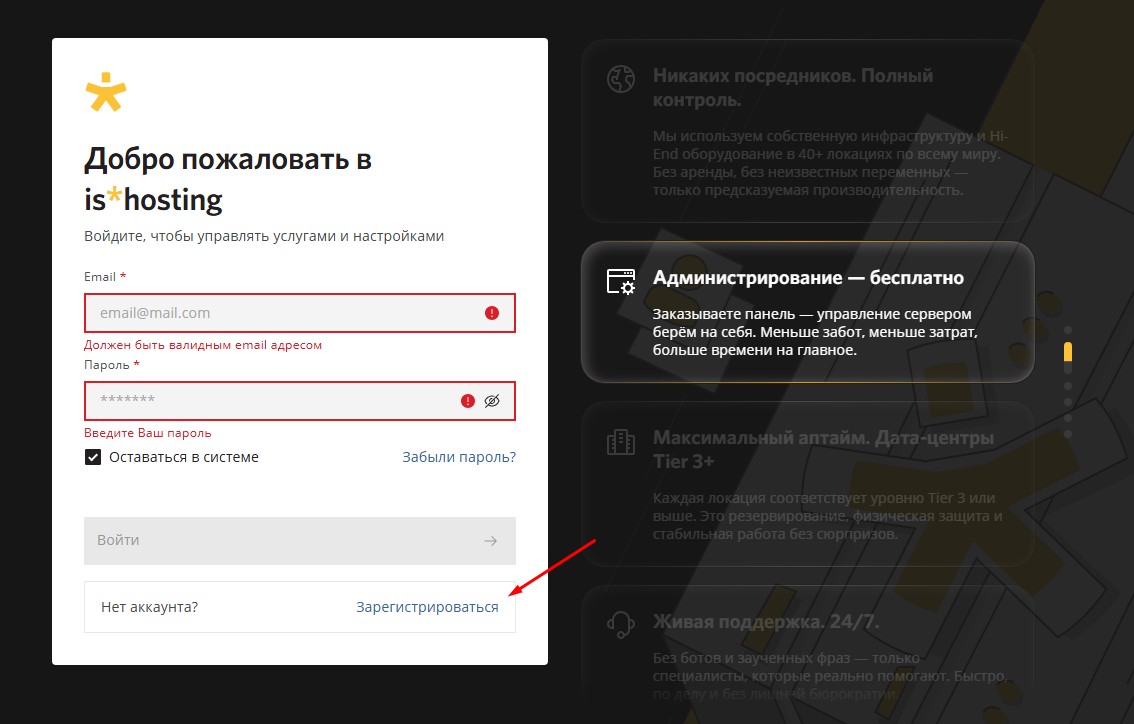Click the red error icon in password field
This screenshot has height=724, width=1134.
point(468,401)
